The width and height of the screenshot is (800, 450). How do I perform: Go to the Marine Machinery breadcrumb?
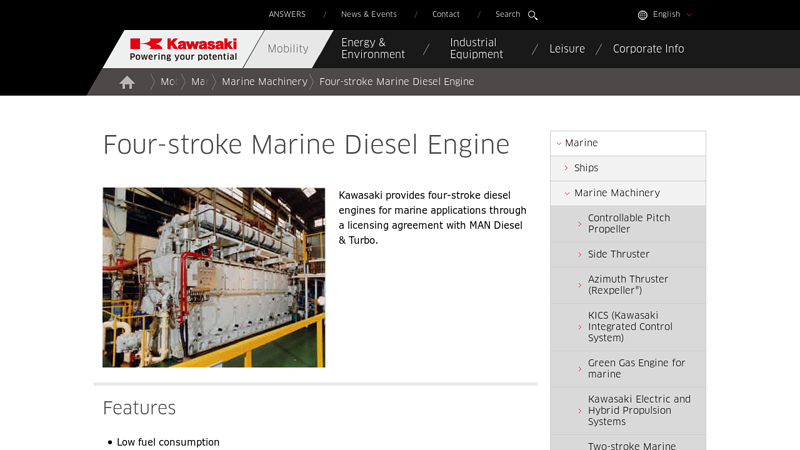point(264,82)
